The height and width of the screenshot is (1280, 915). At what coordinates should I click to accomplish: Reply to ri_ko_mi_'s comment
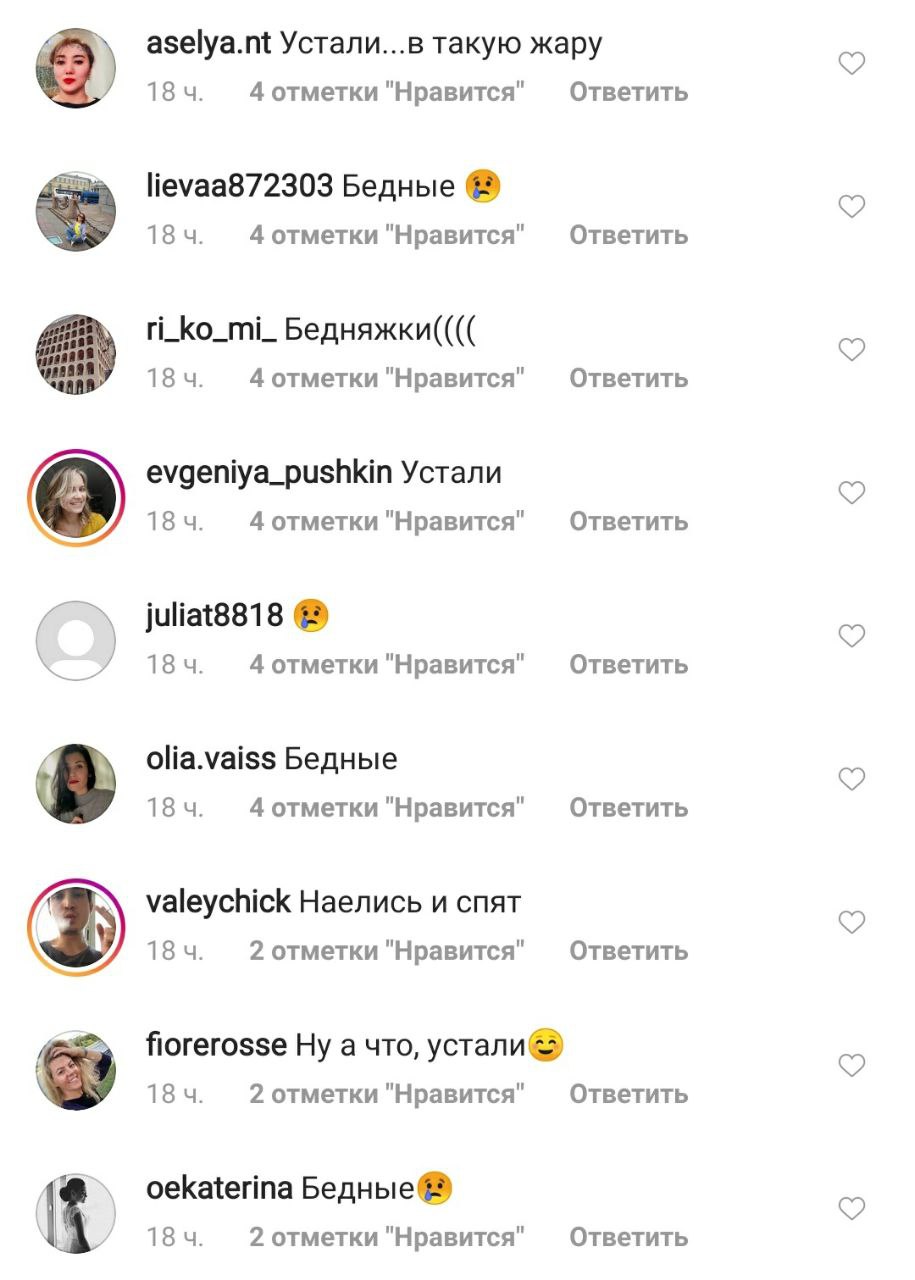coord(629,378)
